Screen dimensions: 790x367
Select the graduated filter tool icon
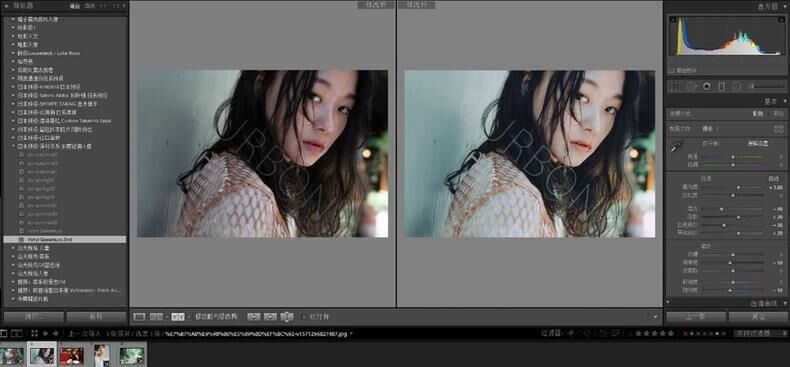(x=721, y=87)
